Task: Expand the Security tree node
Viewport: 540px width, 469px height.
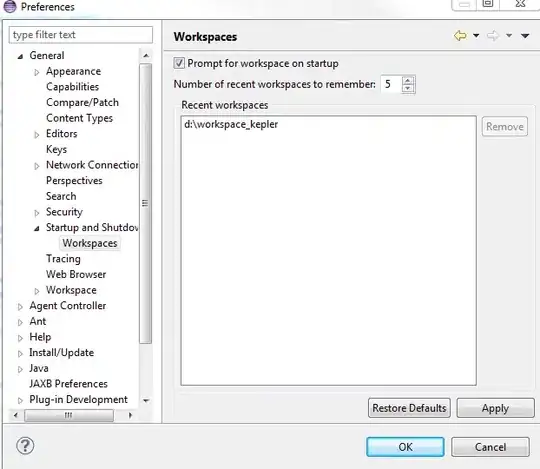Action: (x=37, y=213)
